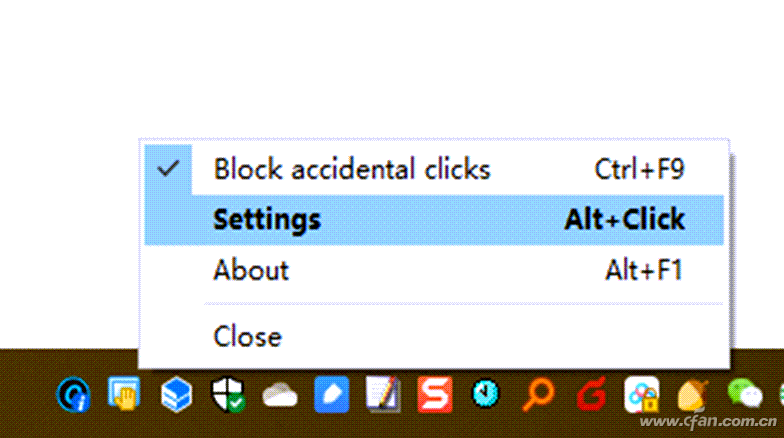The height and width of the screenshot is (438, 784).
Task: Click the hand-on-screen click blocker tray icon
Action: point(124,394)
